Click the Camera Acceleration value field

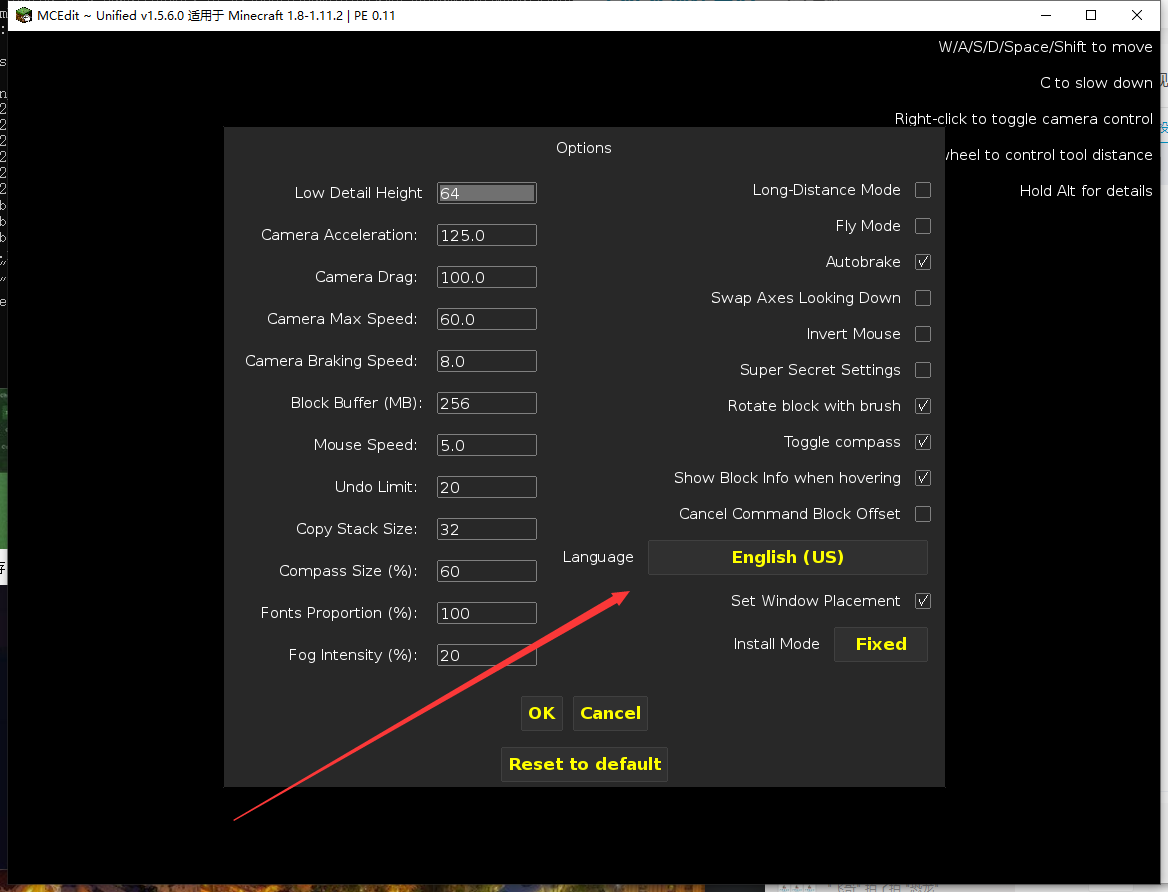(486, 235)
